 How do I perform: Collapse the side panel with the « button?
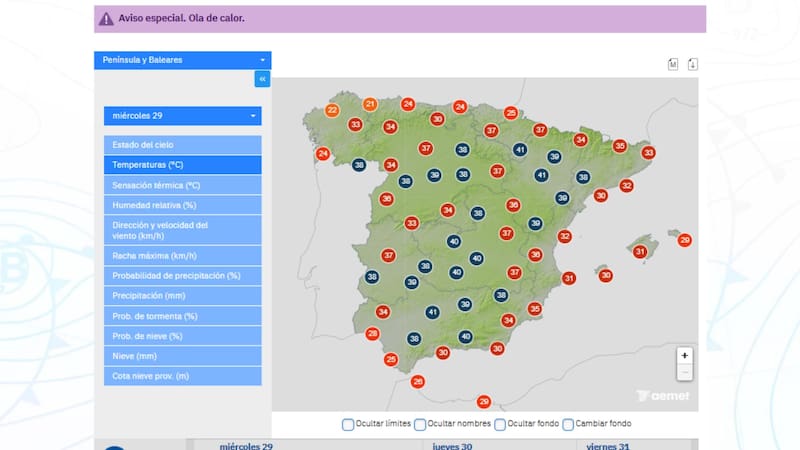coord(262,79)
